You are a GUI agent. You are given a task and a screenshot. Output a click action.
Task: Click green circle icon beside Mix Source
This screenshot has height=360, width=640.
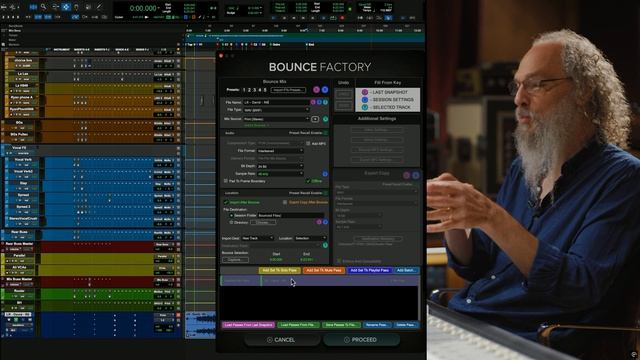pyautogui.click(x=325, y=119)
